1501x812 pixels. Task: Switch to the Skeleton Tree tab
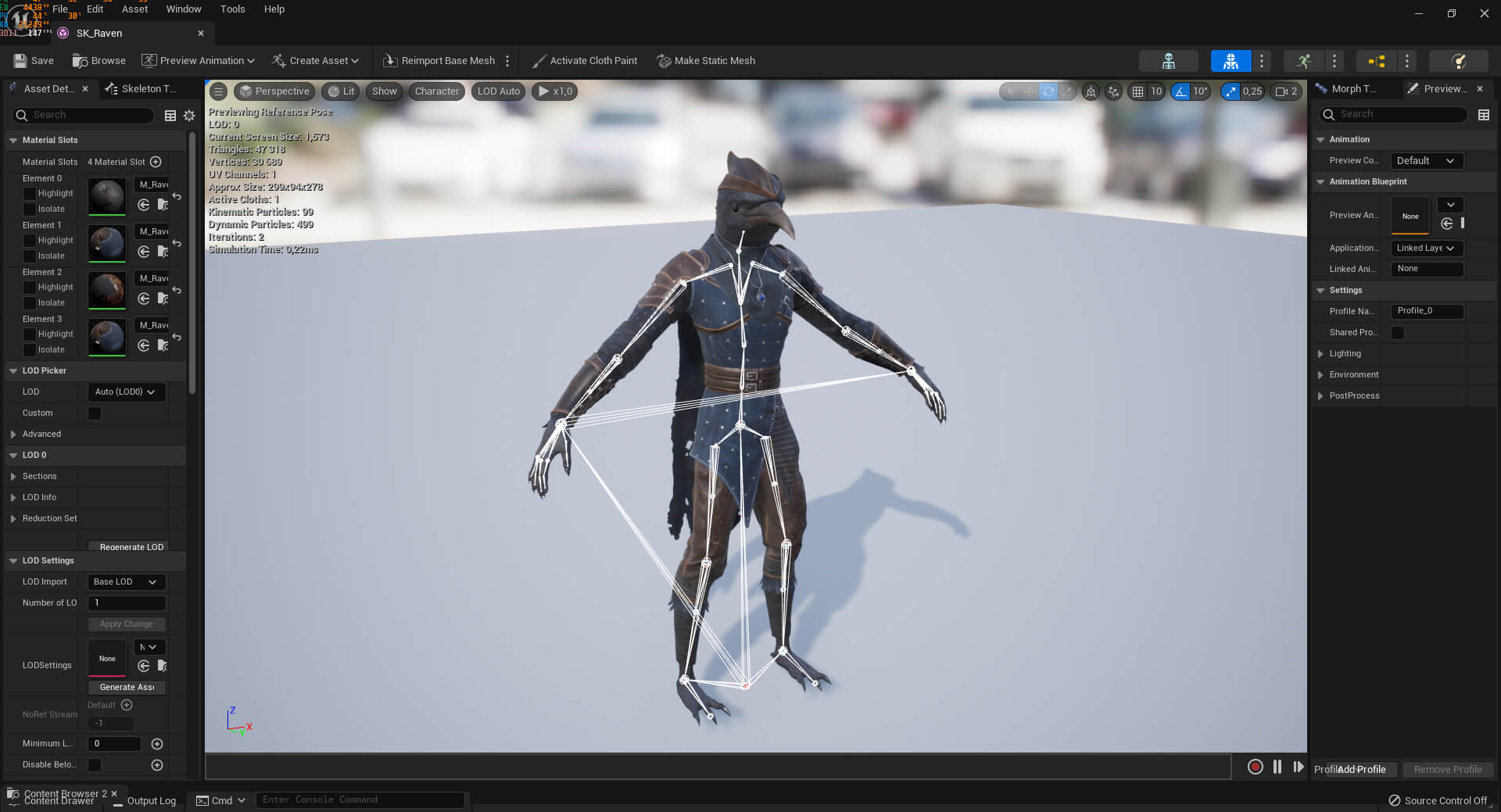tap(142, 89)
